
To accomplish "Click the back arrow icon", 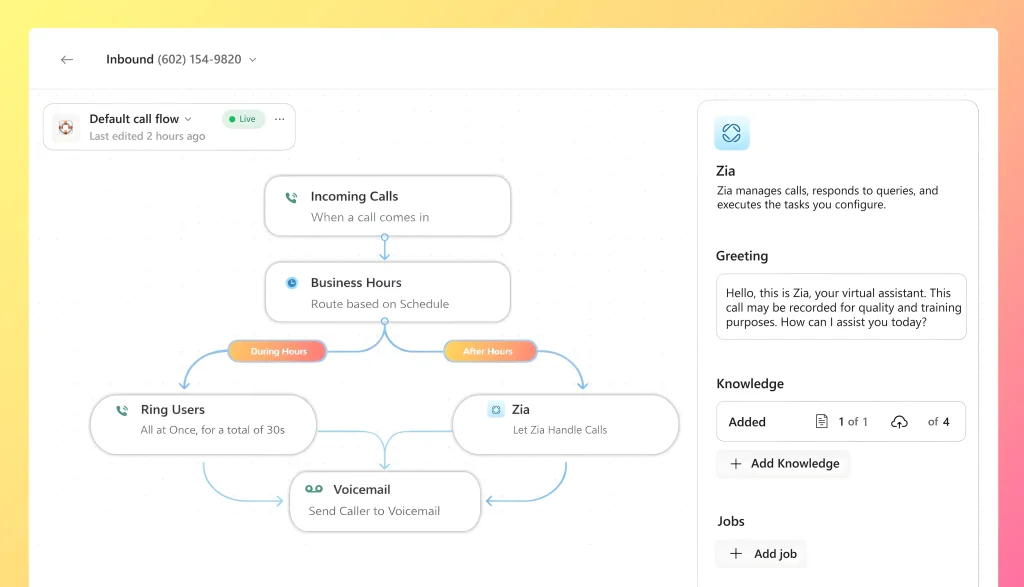I will [x=67, y=60].
